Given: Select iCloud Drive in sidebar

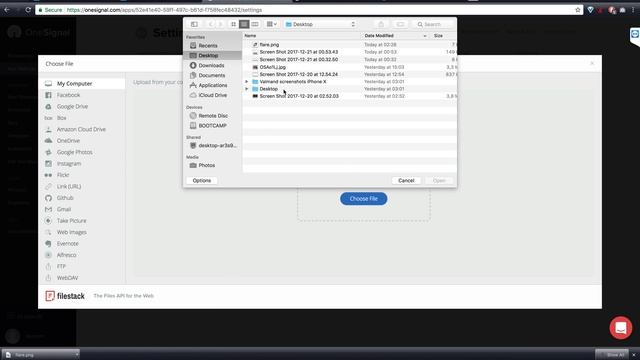Looking at the screenshot, I should (x=212, y=95).
